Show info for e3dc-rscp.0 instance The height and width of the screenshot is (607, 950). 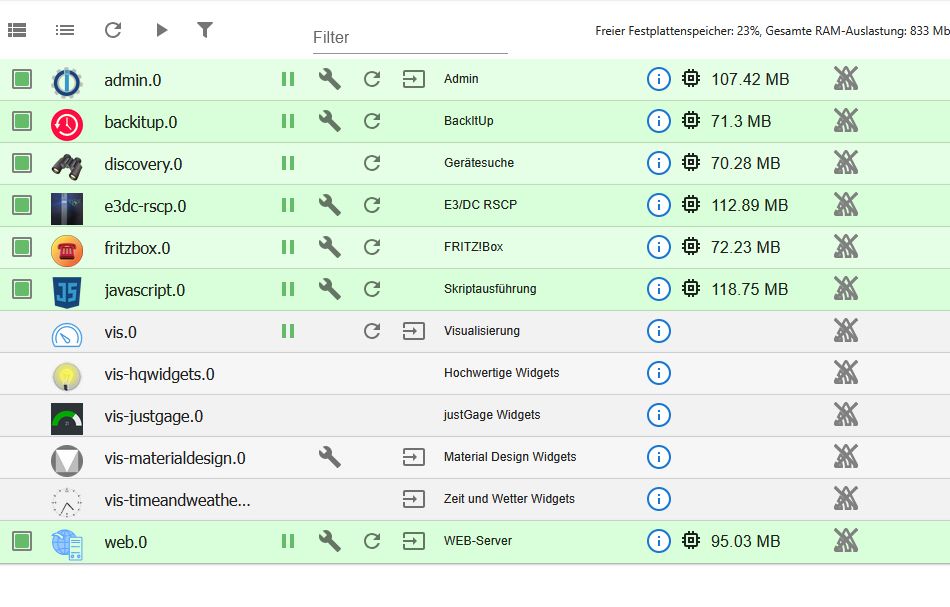[658, 205]
